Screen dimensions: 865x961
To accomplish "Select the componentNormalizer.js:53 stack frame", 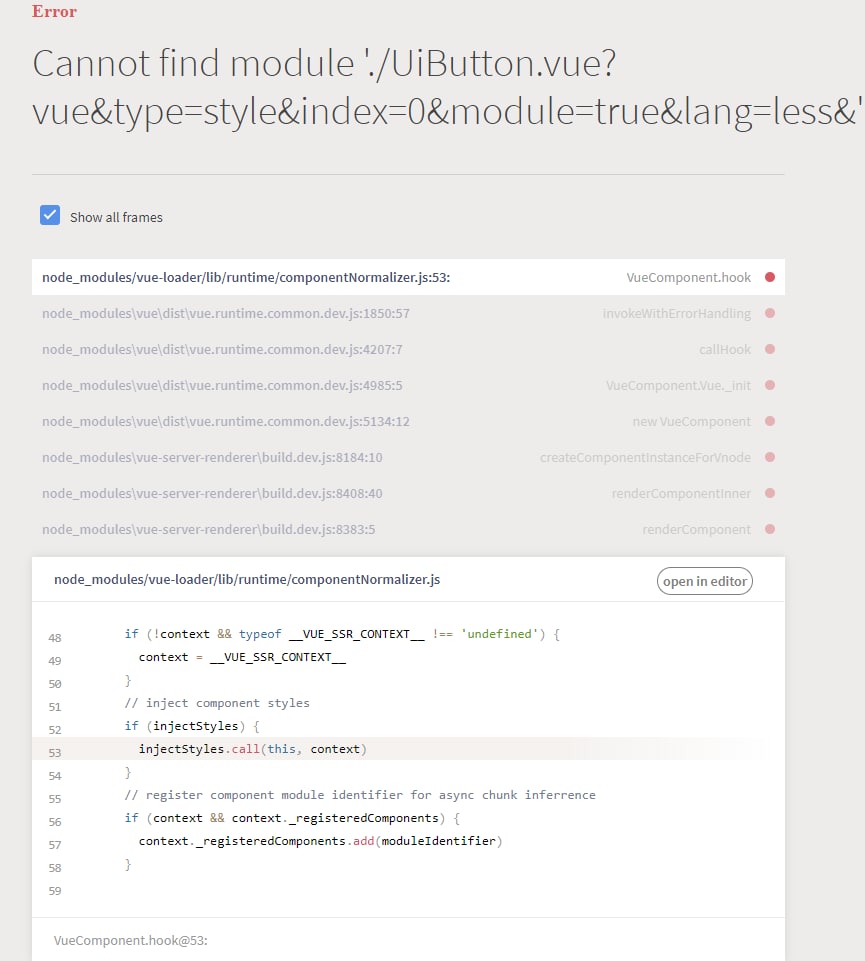I will point(408,277).
